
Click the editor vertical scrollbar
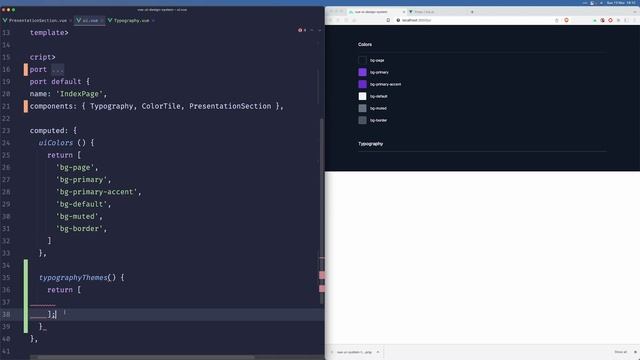pyautogui.click(x=322, y=211)
